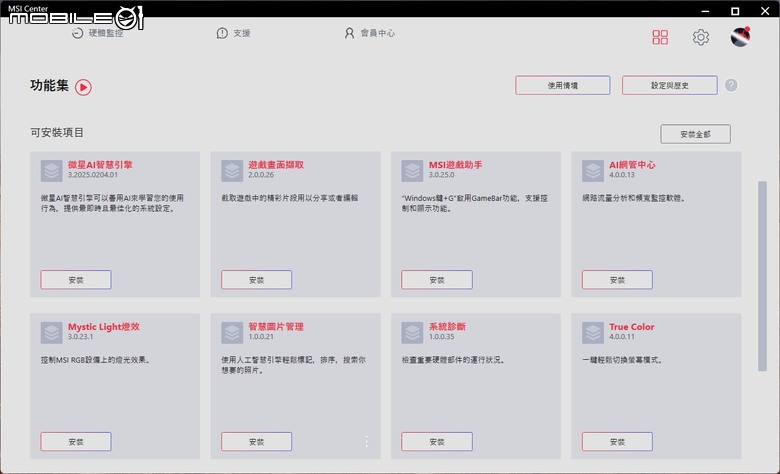This screenshot has height=474, width=780.
Task: Minimize the MSI Center window
Action: pyautogui.click(x=705, y=11)
